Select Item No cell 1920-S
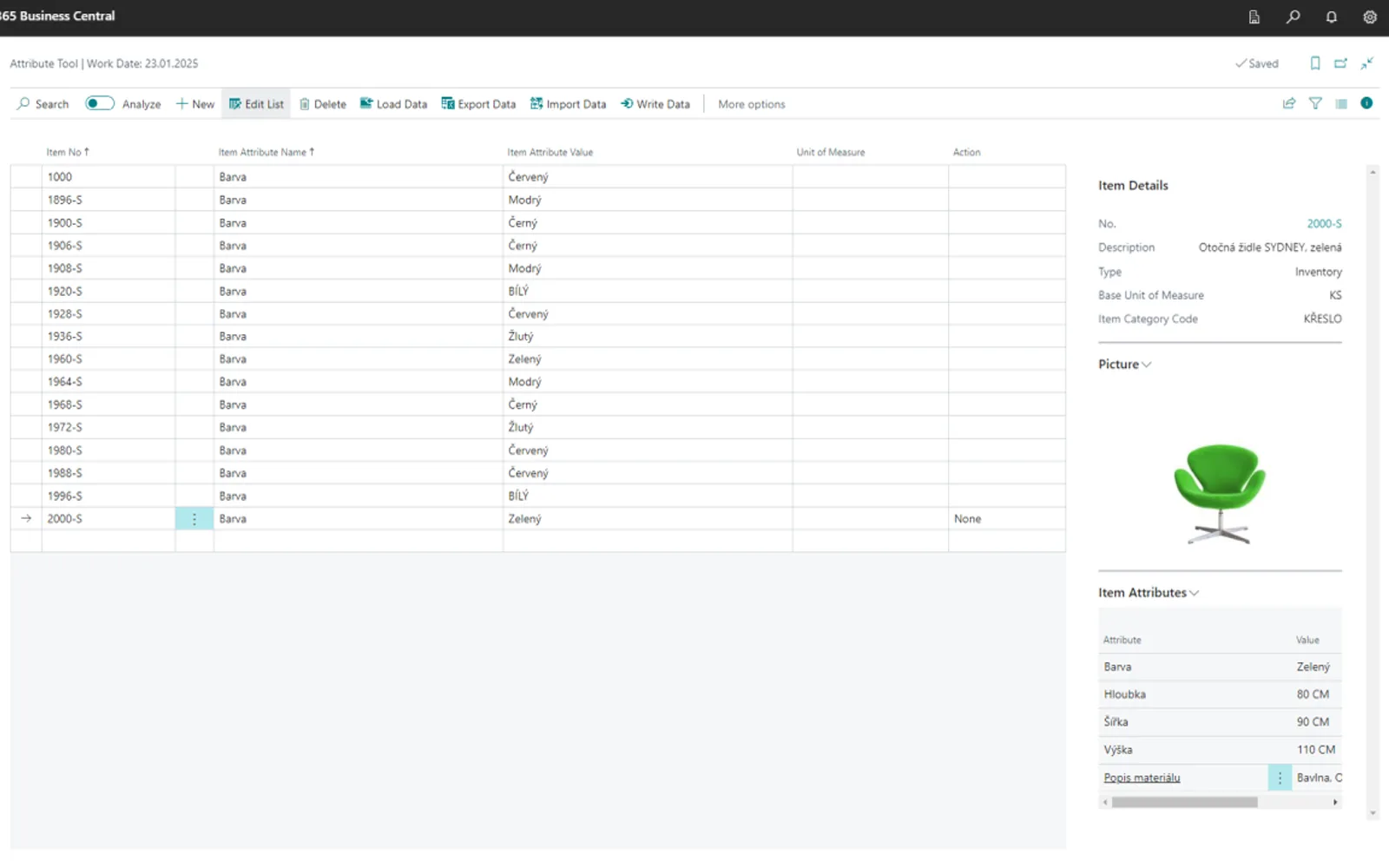The width and height of the screenshot is (1389, 868). pos(109,291)
